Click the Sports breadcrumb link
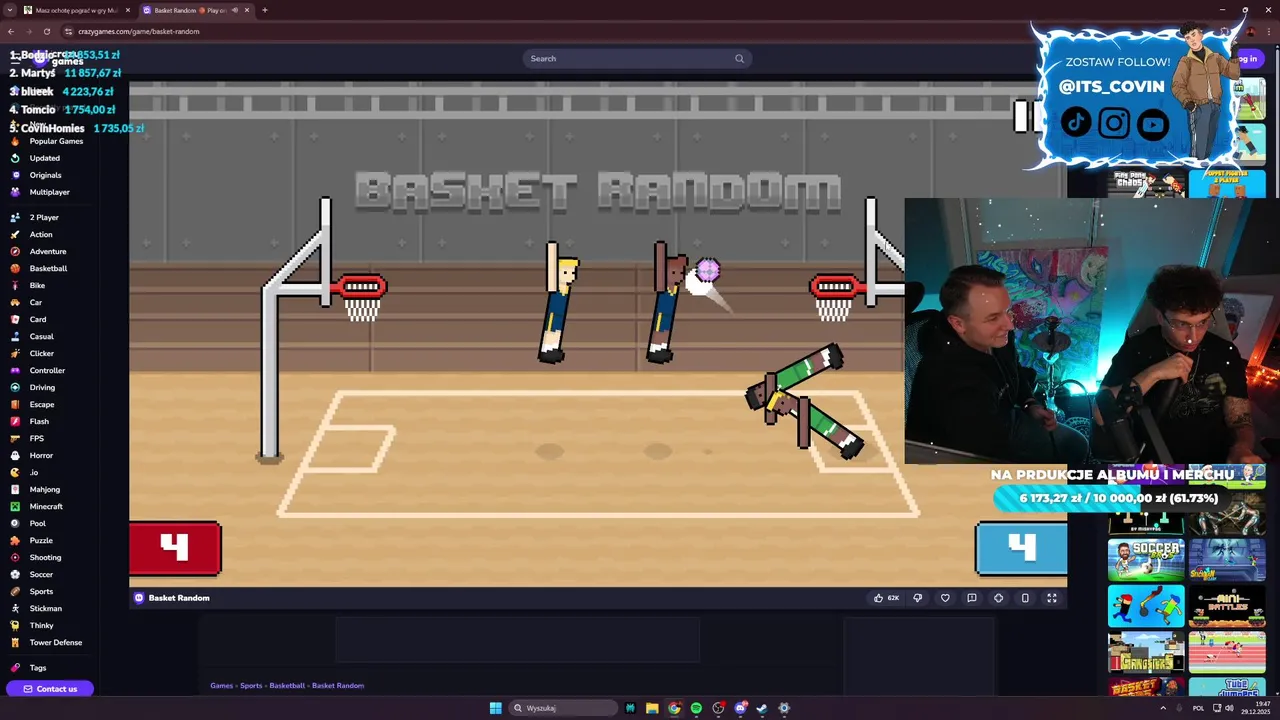 (x=251, y=686)
